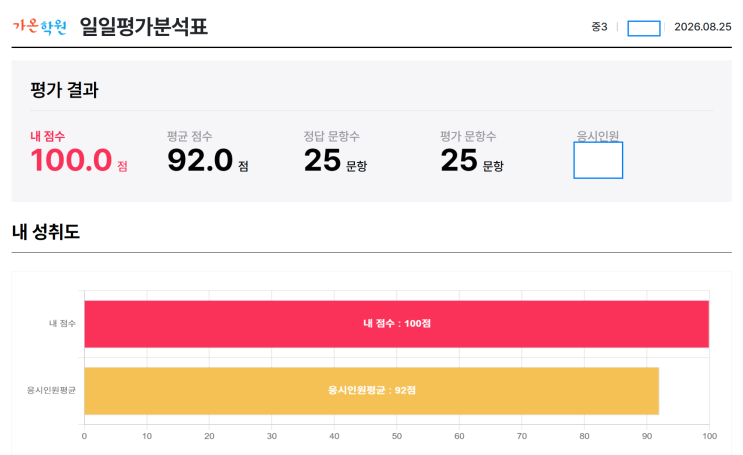This screenshot has width=743, height=455.
Task: Click the 응시인원 label text
Action: pyautogui.click(x=598, y=136)
